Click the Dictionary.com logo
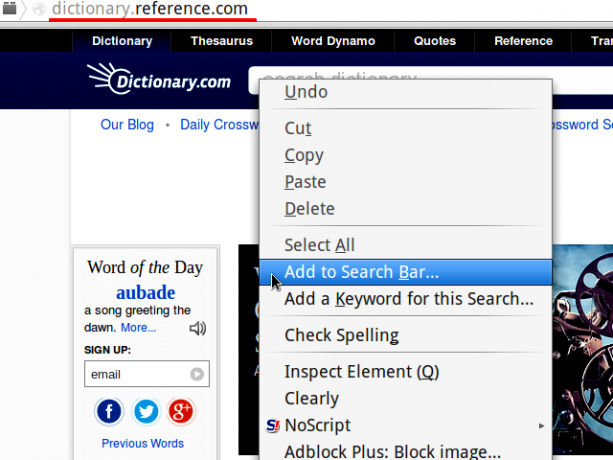The width and height of the screenshot is (613, 460). tap(159, 79)
